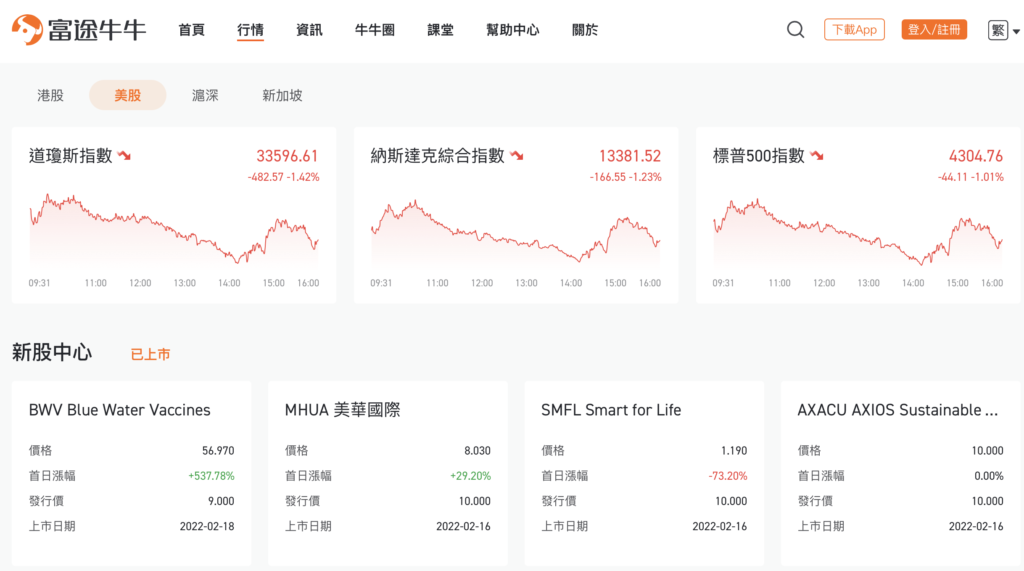Image resolution: width=1024 pixels, height=571 pixels.
Task: Click the S&P 500 down-trend arrow icon
Action: [x=816, y=155]
